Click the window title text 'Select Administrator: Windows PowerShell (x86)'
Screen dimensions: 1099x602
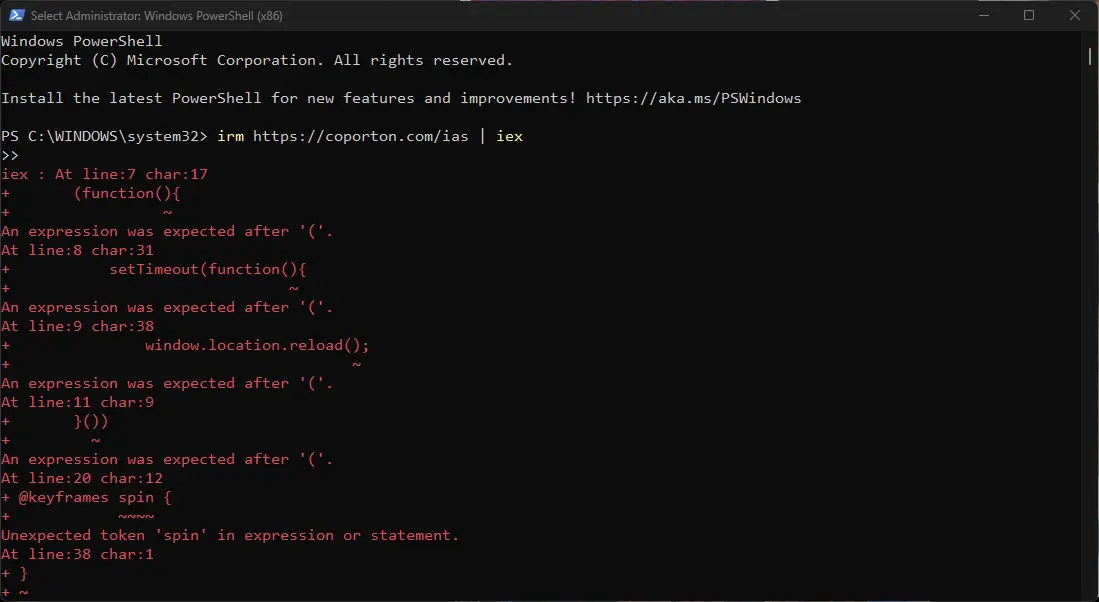[x=156, y=15]
